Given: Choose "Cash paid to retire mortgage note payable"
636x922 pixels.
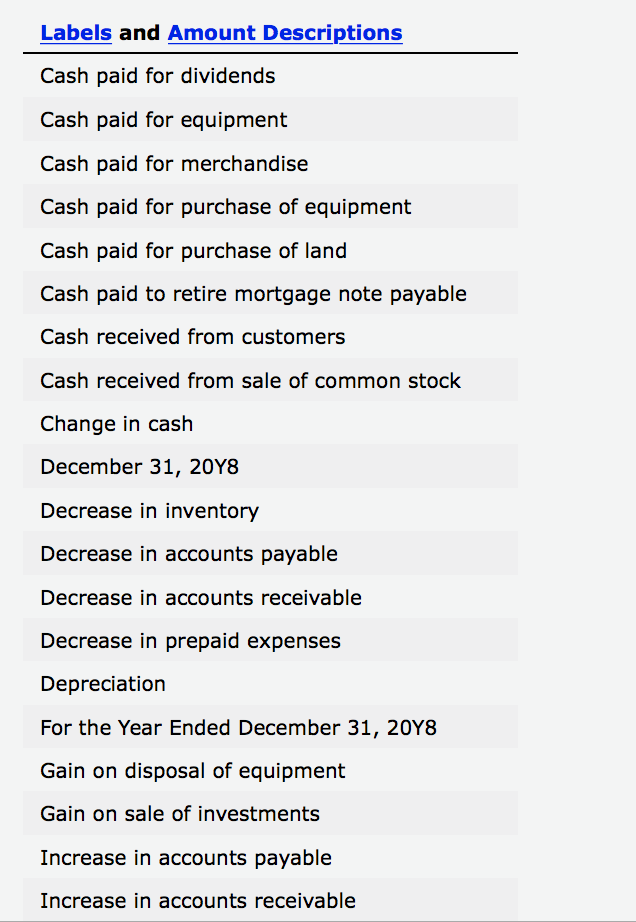Looking at the screenshot, I should pos(254,294).
